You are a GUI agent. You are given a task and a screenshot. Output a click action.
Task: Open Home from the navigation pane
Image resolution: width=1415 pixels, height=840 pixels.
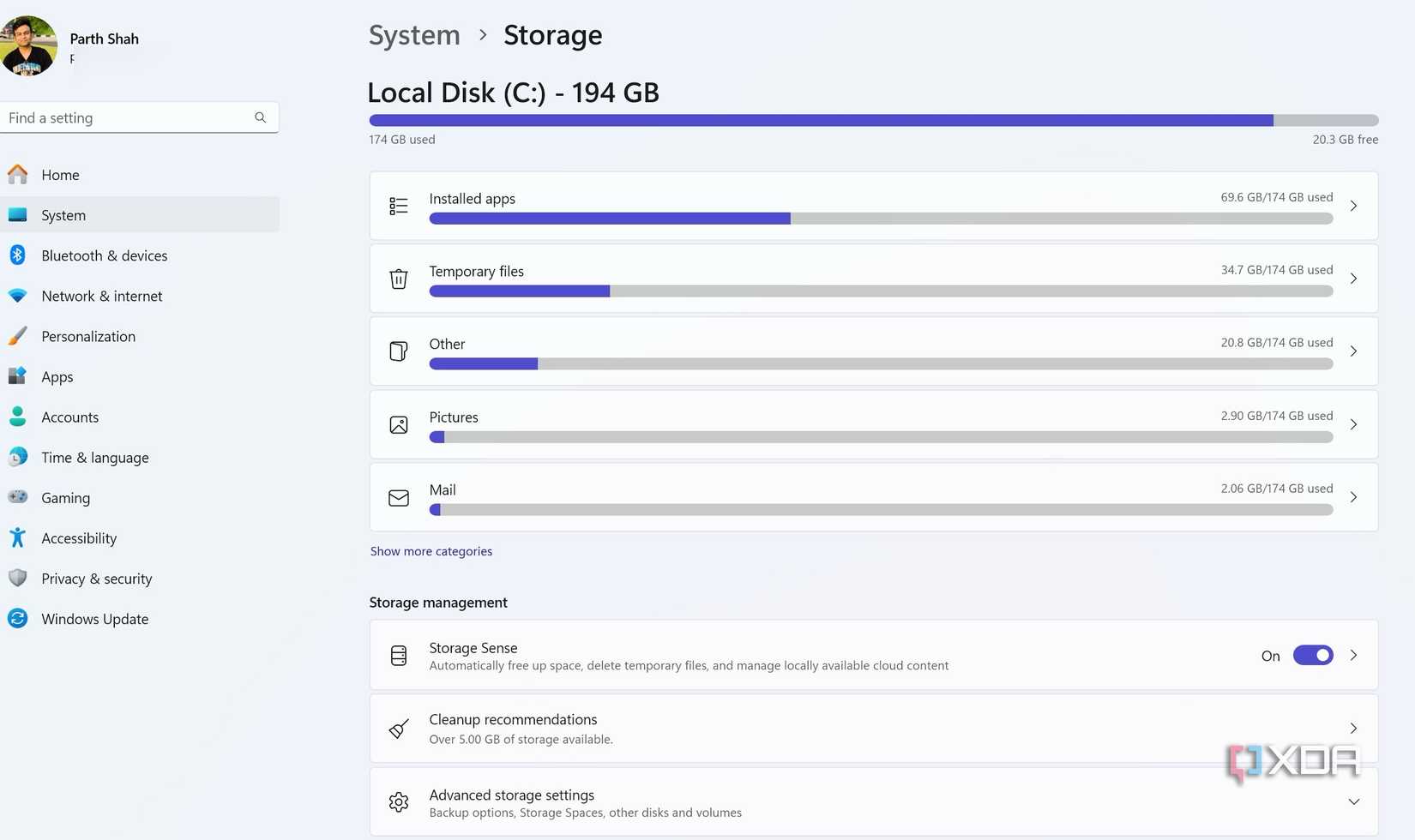coord(60,174)
